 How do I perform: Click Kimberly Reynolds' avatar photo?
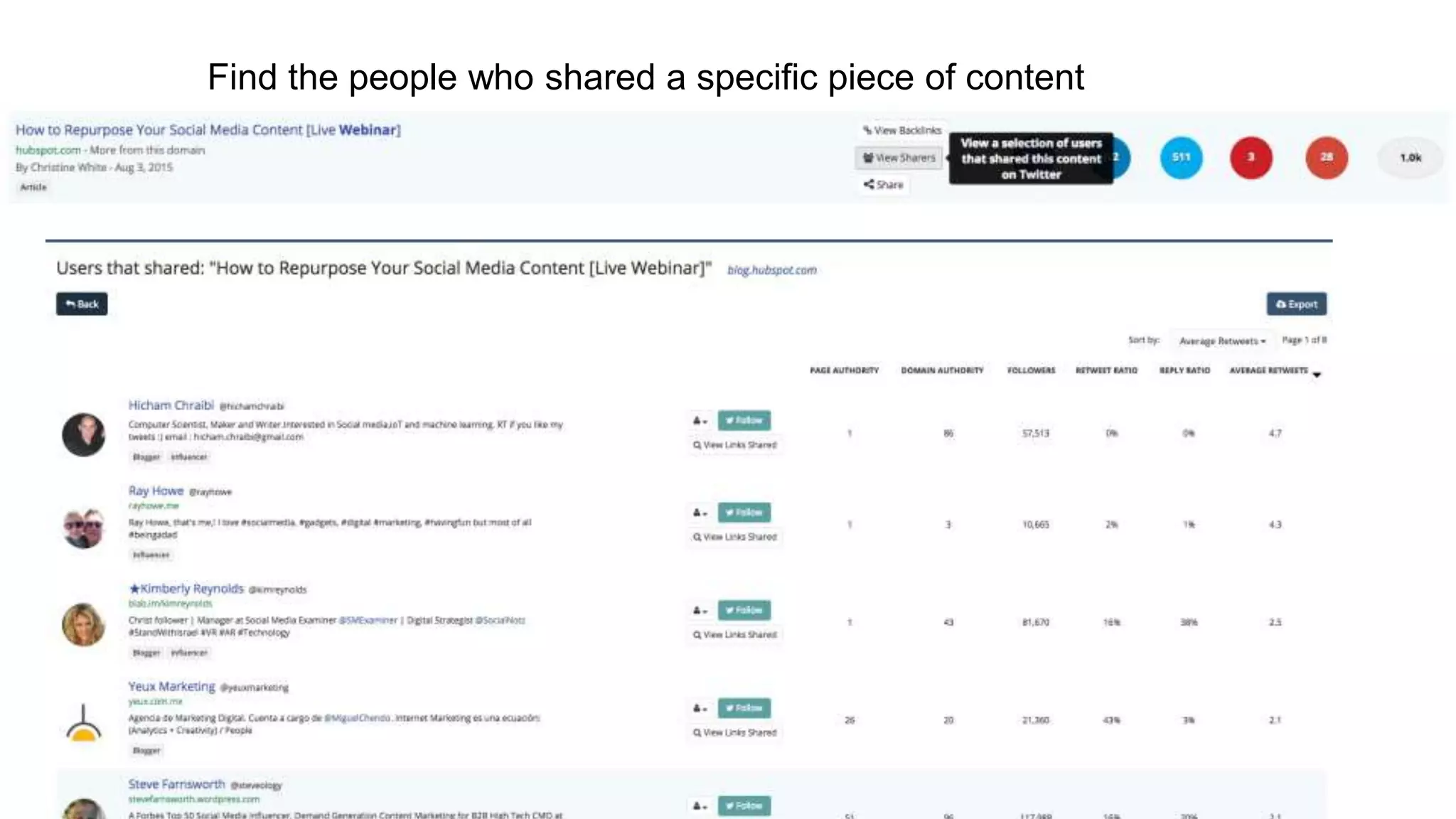83,624
